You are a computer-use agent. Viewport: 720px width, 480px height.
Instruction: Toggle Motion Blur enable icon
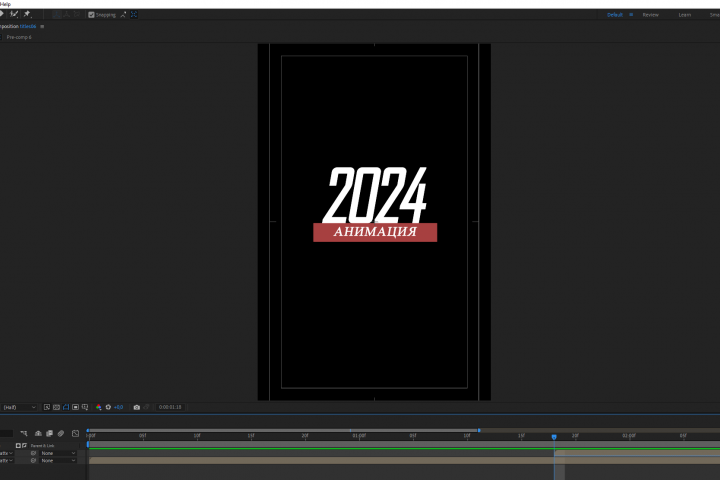click(x=61, y=434)
